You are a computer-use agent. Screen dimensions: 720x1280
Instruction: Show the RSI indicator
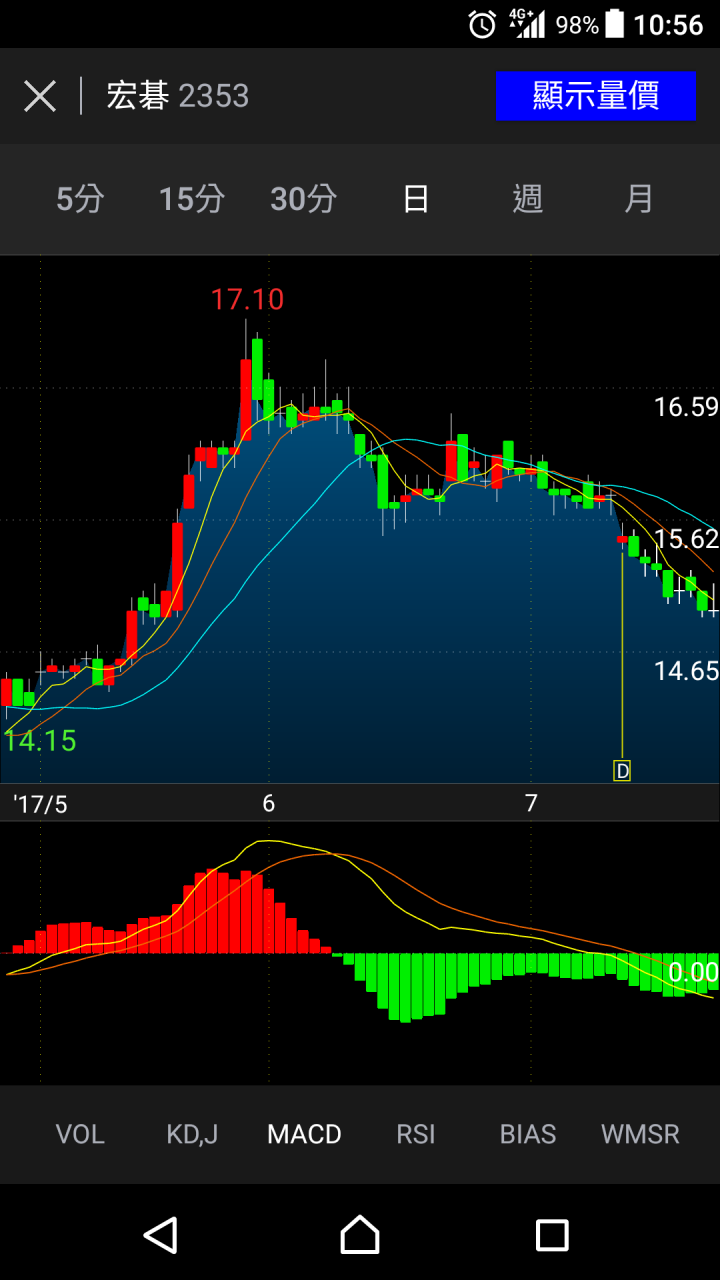(416, 1134)
